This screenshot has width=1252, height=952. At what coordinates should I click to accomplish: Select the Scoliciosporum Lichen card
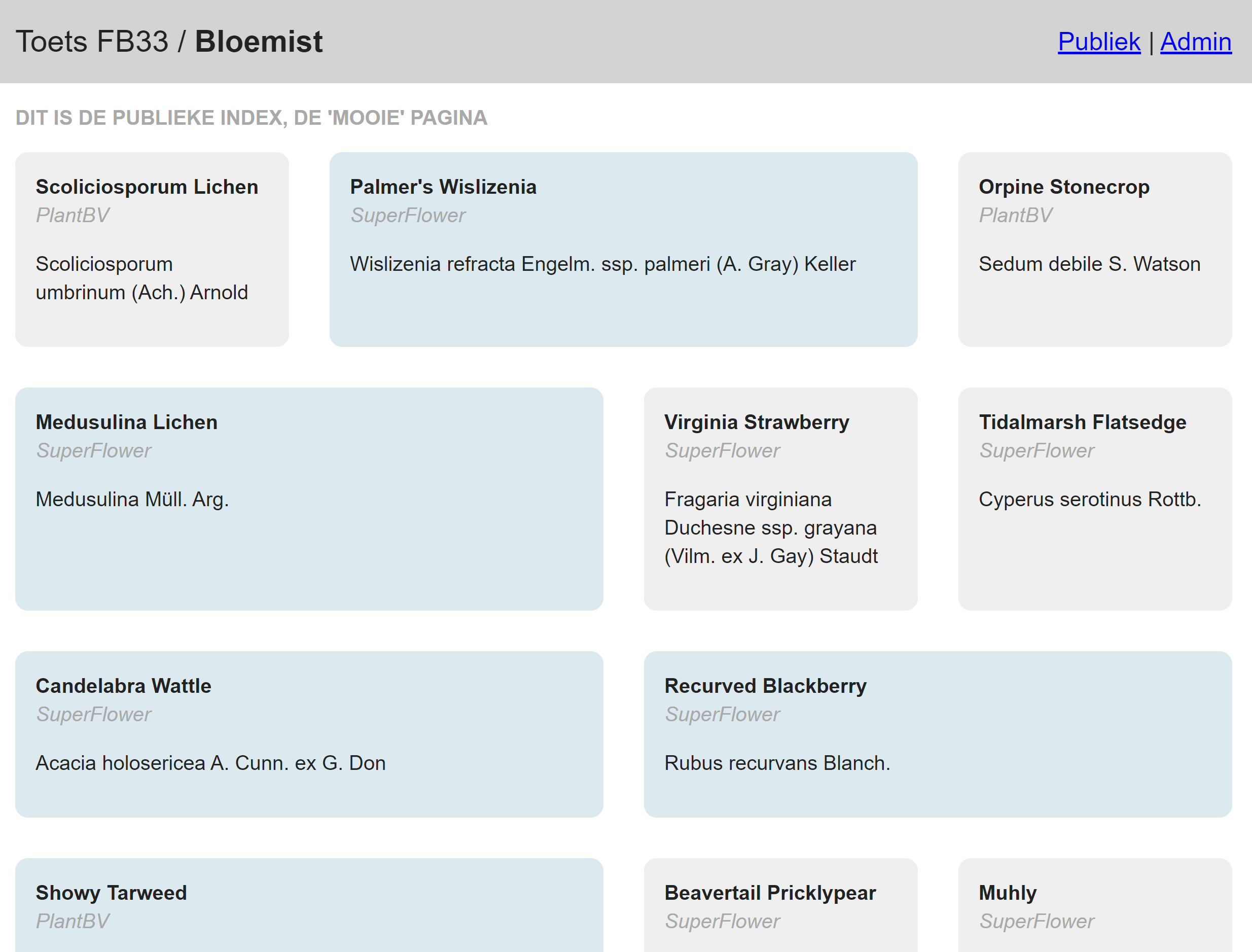[152, 249]
